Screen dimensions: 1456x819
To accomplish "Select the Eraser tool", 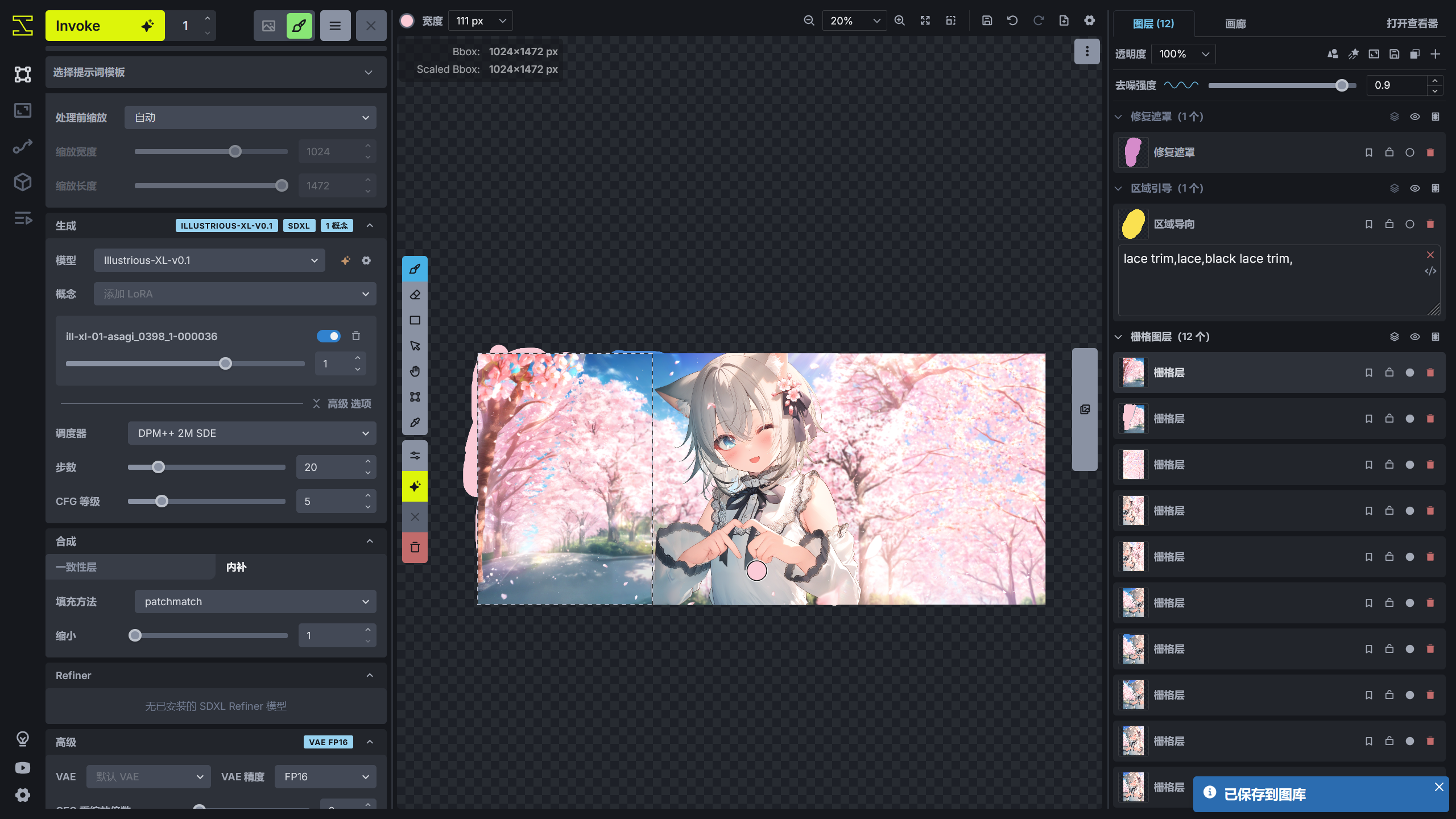I will point(415,294).
